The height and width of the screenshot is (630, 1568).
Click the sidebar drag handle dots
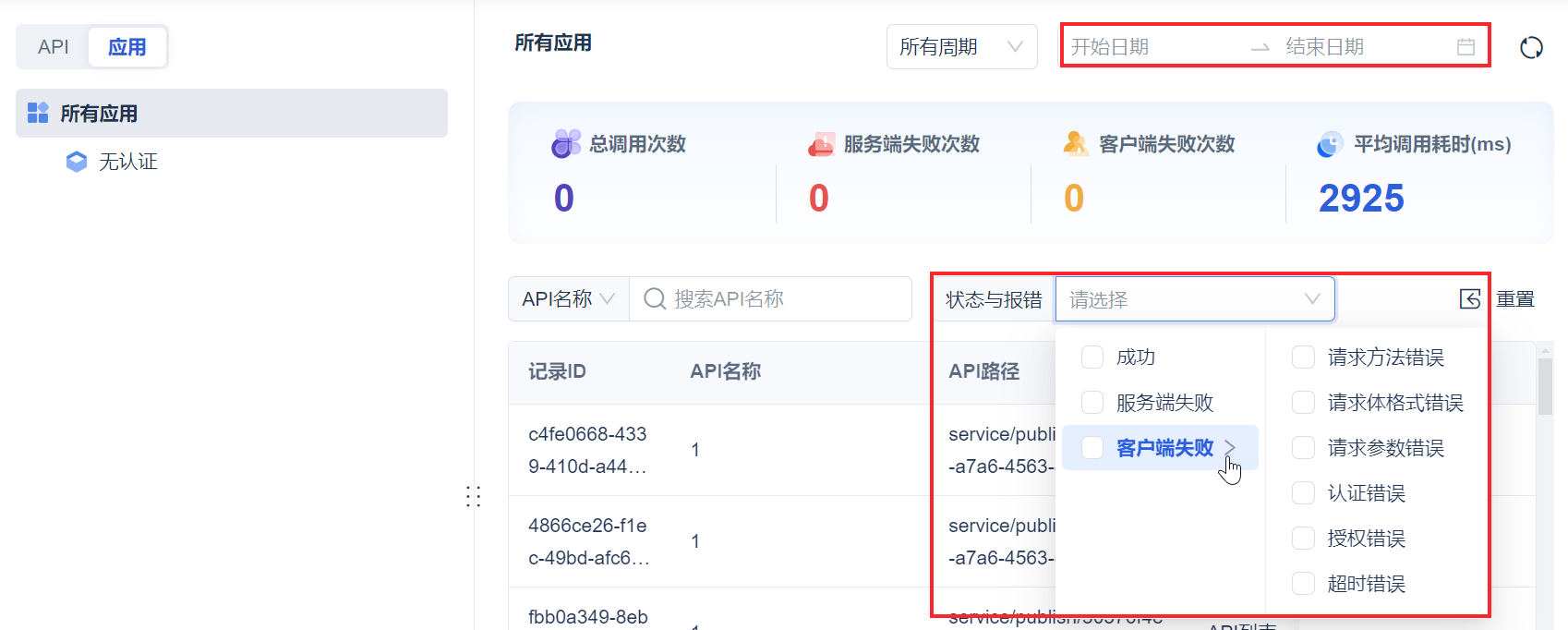(x=474, y=496)
